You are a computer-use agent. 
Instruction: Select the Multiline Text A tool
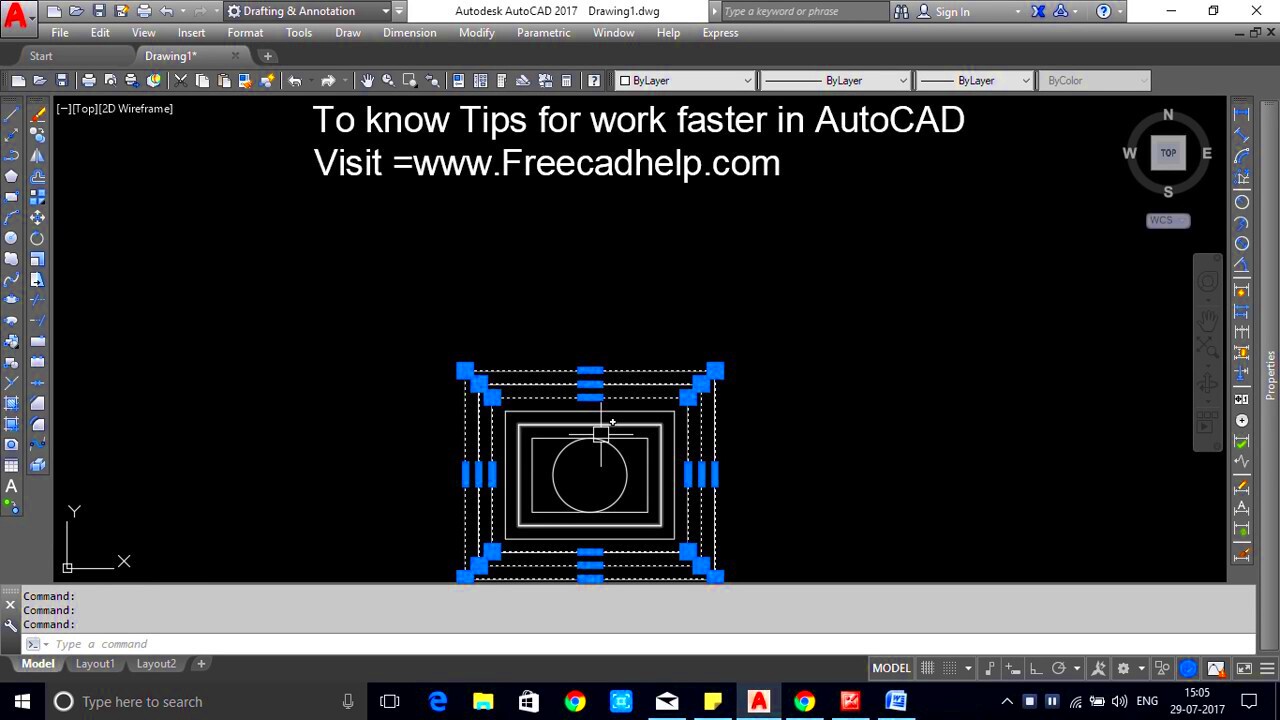tap(11, 486)
